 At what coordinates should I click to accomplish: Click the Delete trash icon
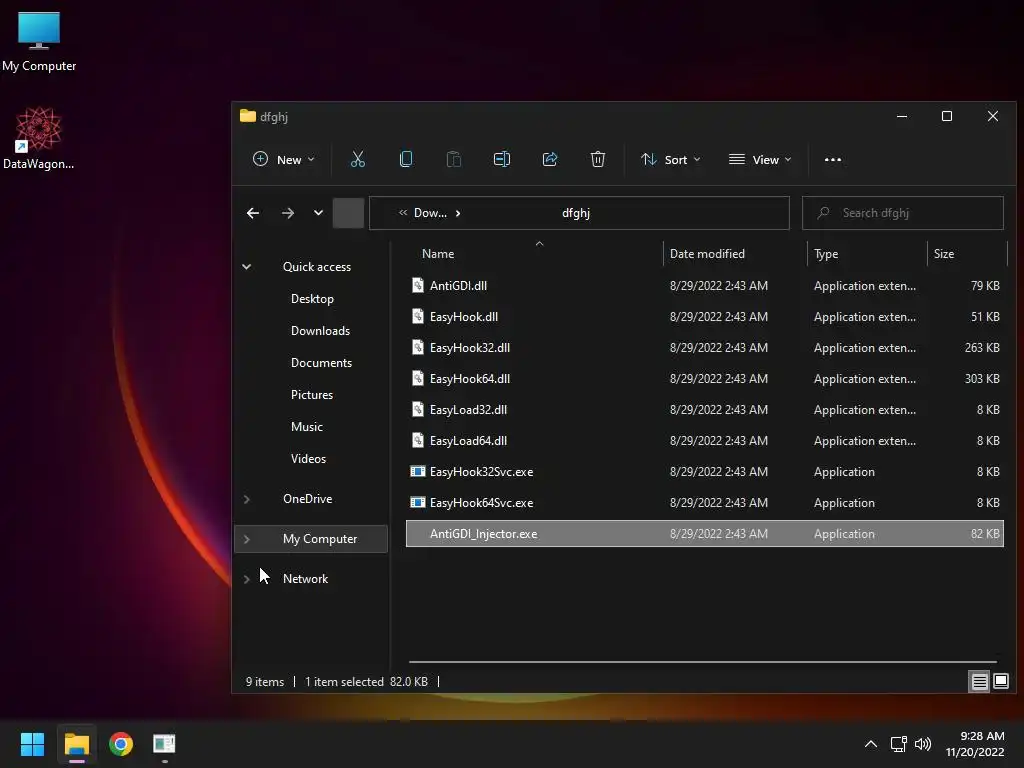click(x=598, y=159)
